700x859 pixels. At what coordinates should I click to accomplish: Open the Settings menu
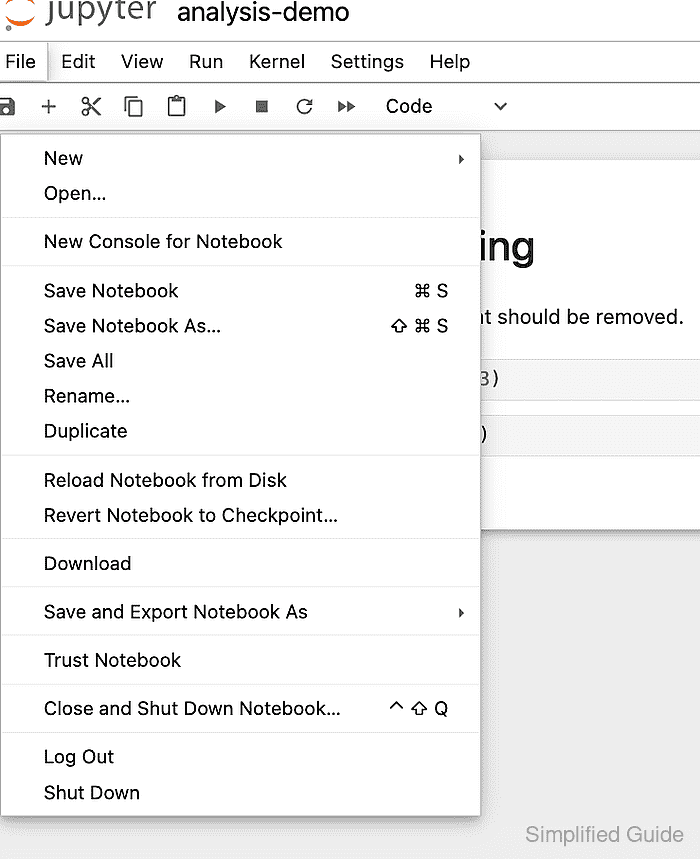click(367, 62)
